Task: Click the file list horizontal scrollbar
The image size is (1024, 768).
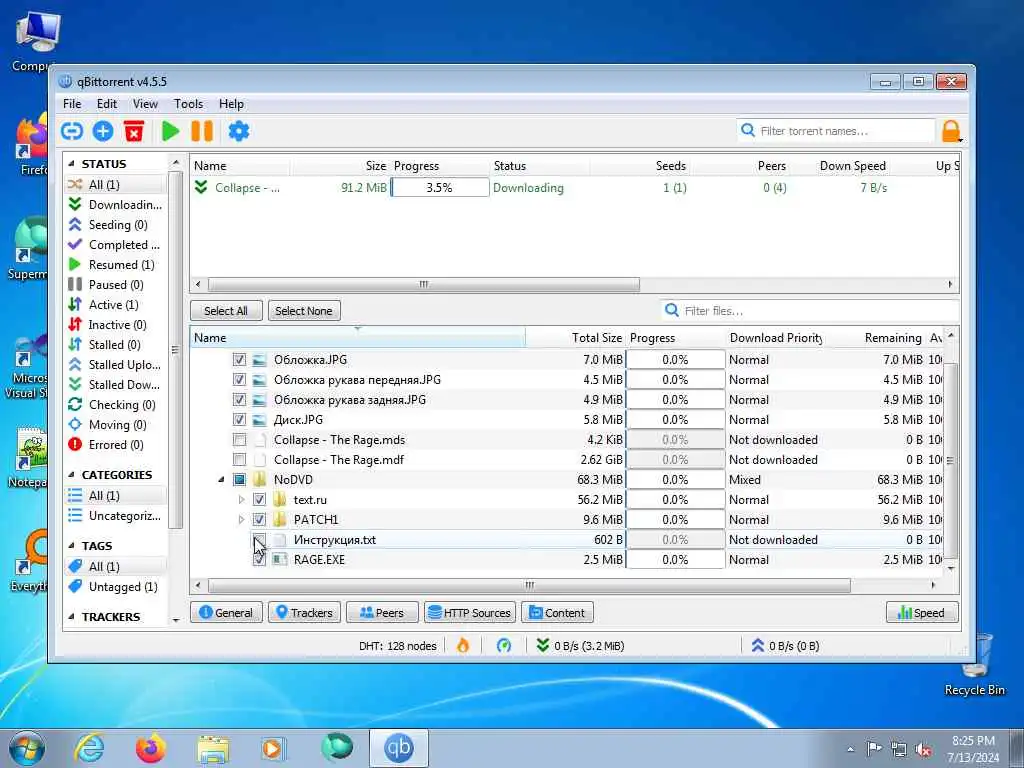Action: pyautogui.click(x=529, y=585)
